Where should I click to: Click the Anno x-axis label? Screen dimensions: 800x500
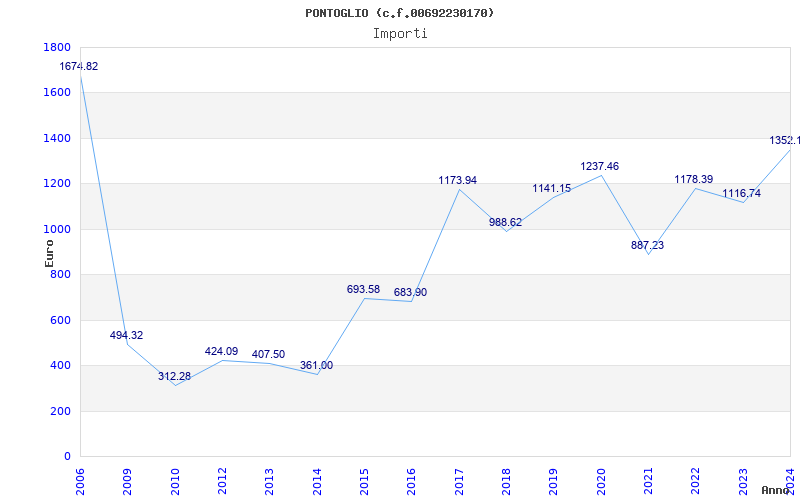779,490
